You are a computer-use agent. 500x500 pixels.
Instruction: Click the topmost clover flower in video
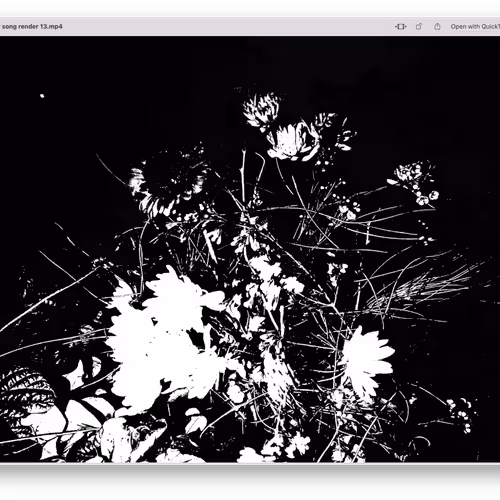262,110
